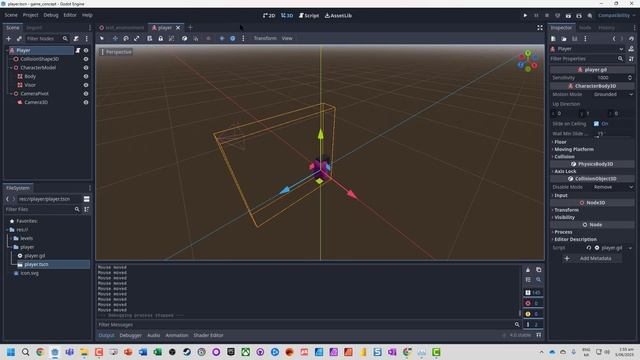This screenshot has width=640, height=360.
Task: Click the group selected nodes icon
Action: (x=171, y=38)
